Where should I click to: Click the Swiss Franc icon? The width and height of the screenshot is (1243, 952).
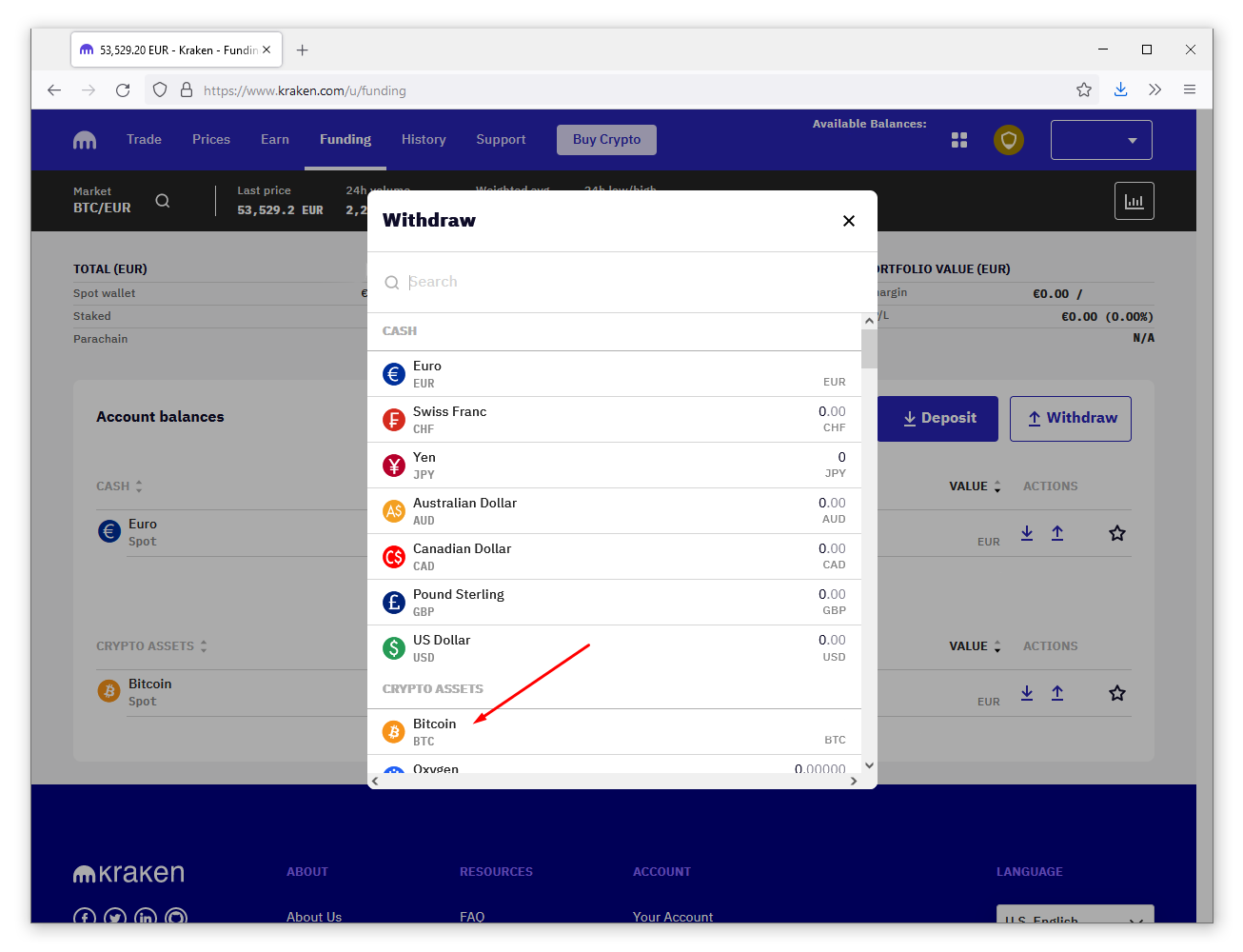coord(394,420)
